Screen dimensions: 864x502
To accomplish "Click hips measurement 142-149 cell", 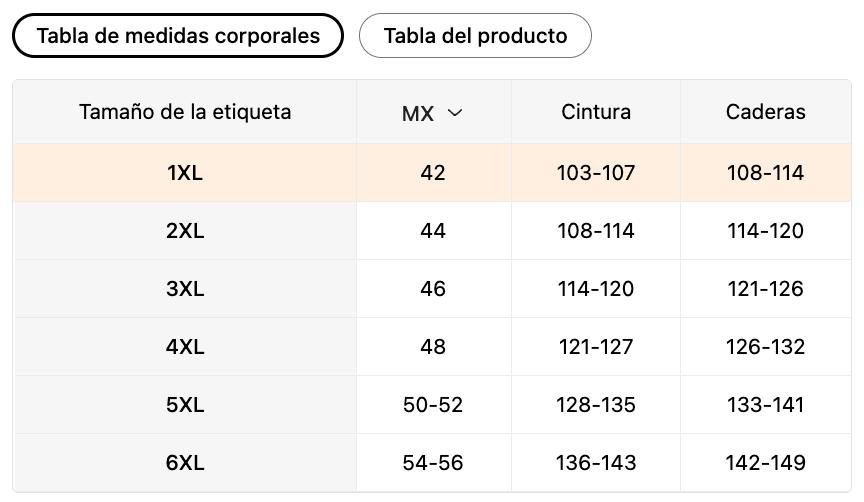I will coord(766,463).
